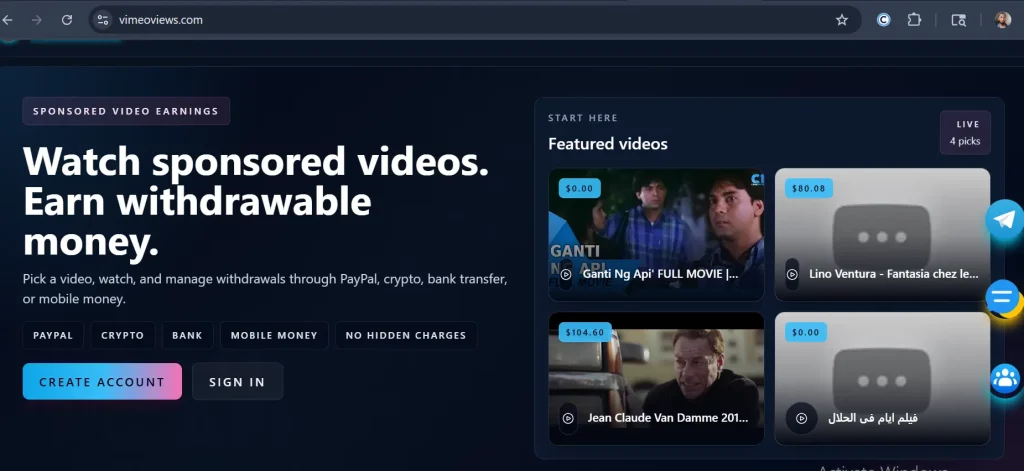Open the floating community group button
The height and width of the screenshot is (471, 1024).
pos(1005,379)
